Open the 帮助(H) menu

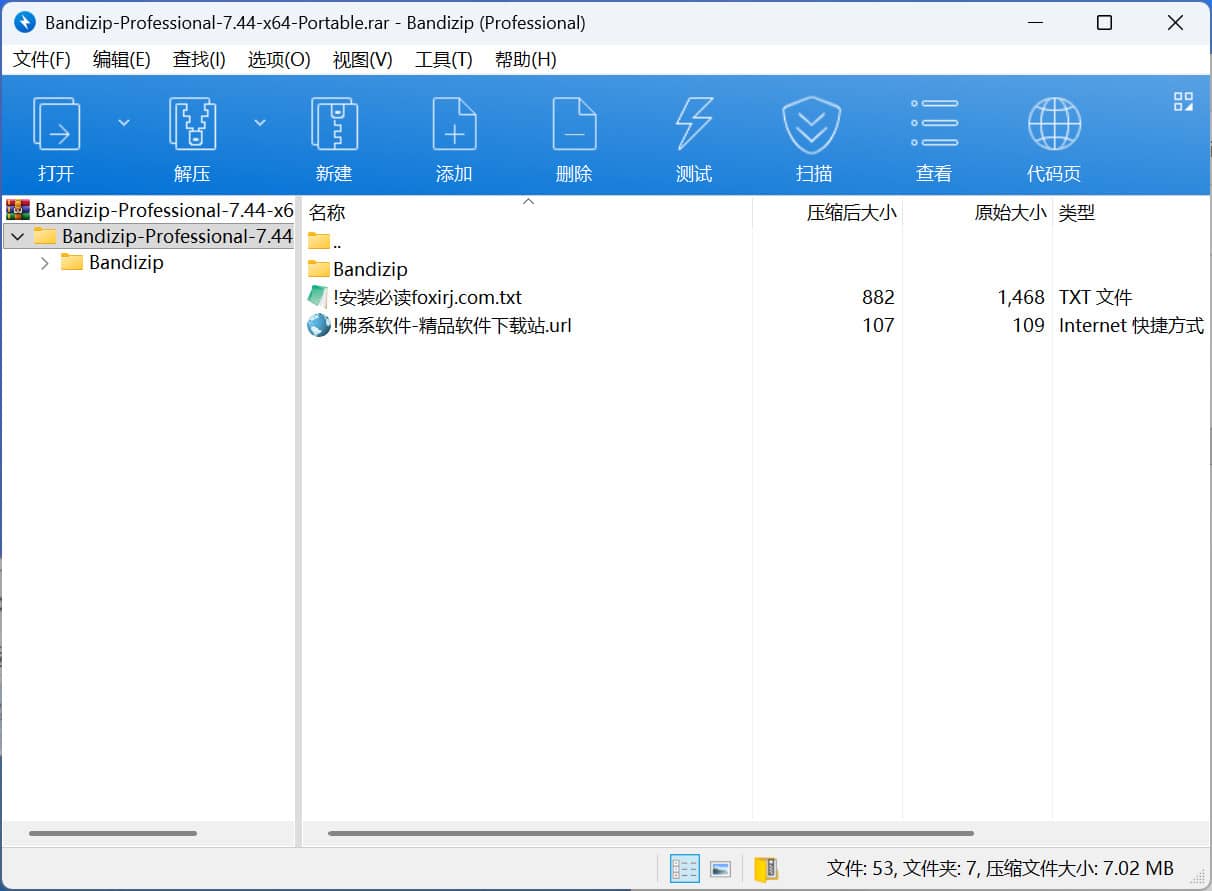[x=526, y=59]
